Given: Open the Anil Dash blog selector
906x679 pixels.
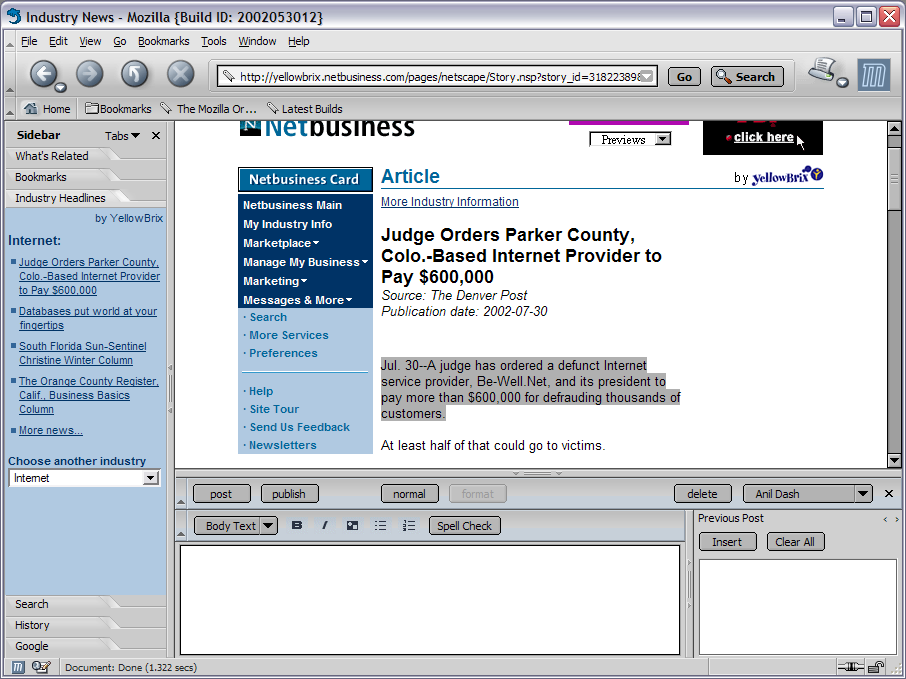Looking at the screenshot, I should [x=807, y=494].
